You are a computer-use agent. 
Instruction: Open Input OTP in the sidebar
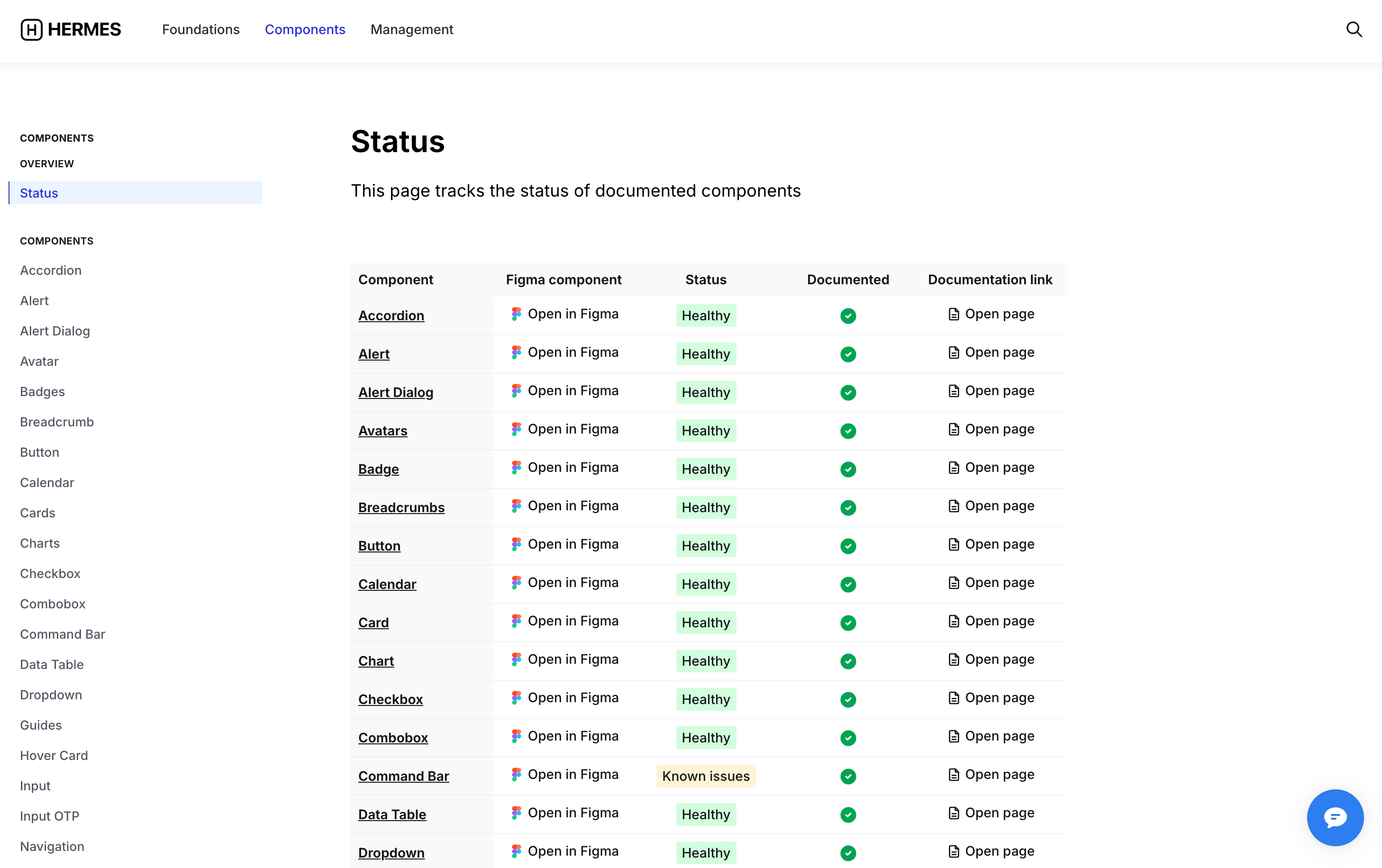point(49,816)
